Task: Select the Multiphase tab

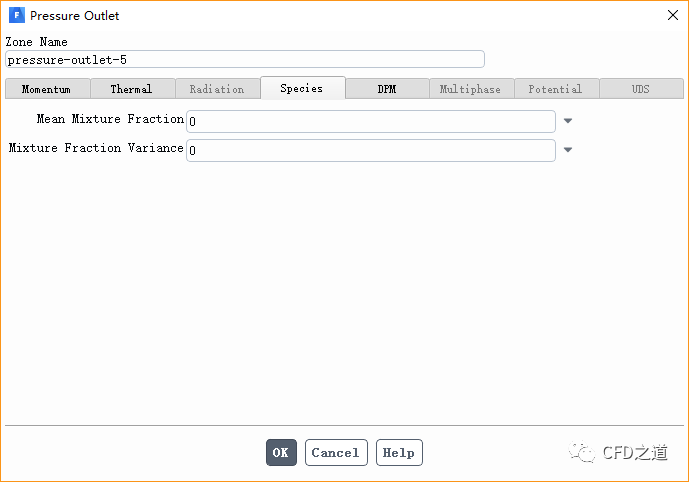Action: 471,89
